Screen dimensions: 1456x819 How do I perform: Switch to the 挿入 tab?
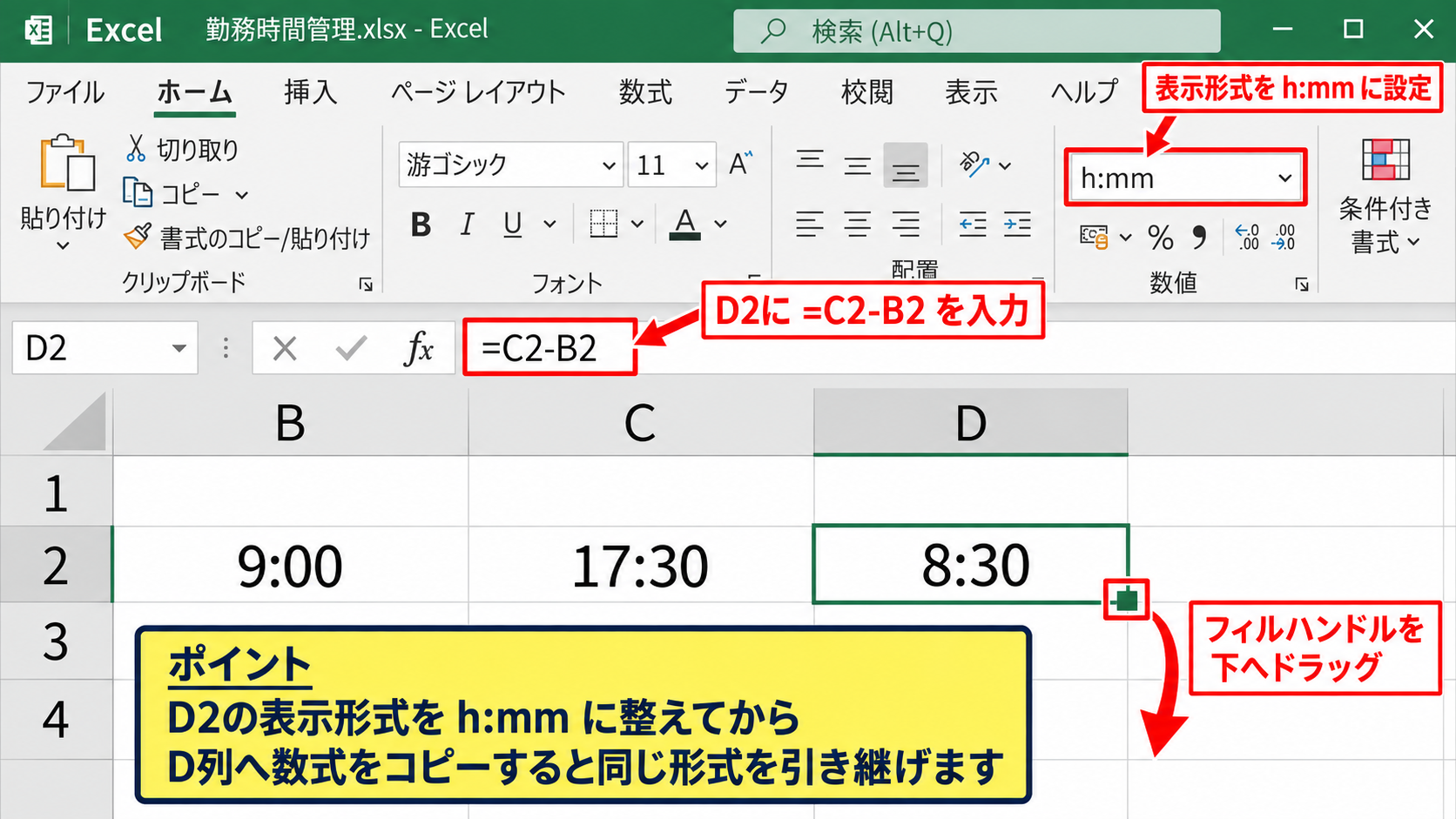[311, 91]
